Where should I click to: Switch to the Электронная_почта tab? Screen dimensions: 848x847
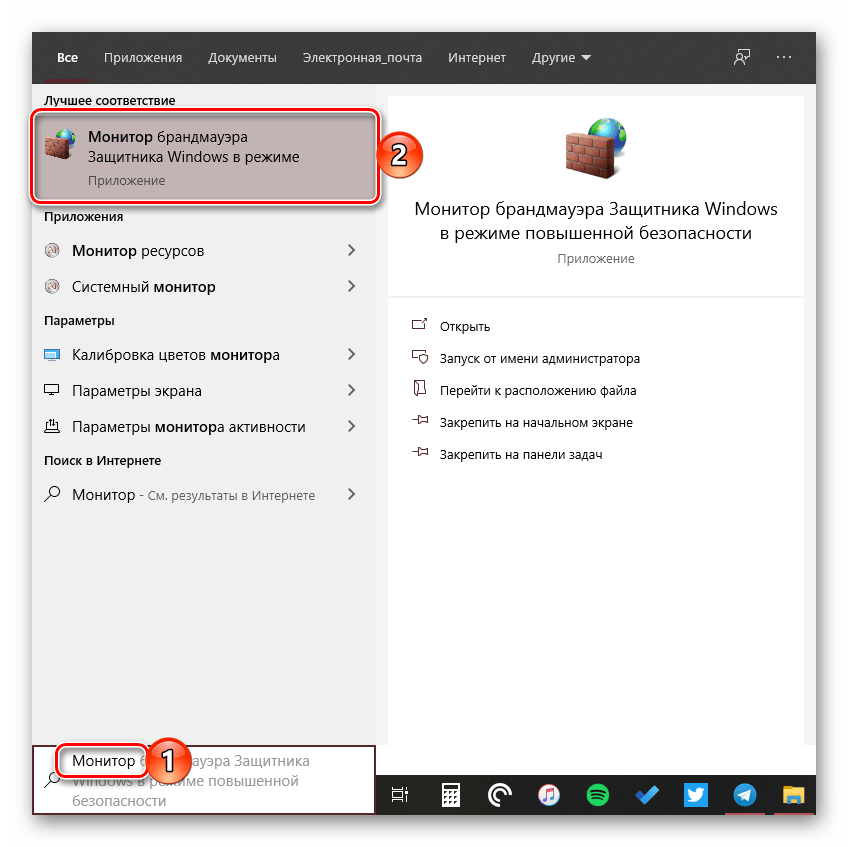362,57
